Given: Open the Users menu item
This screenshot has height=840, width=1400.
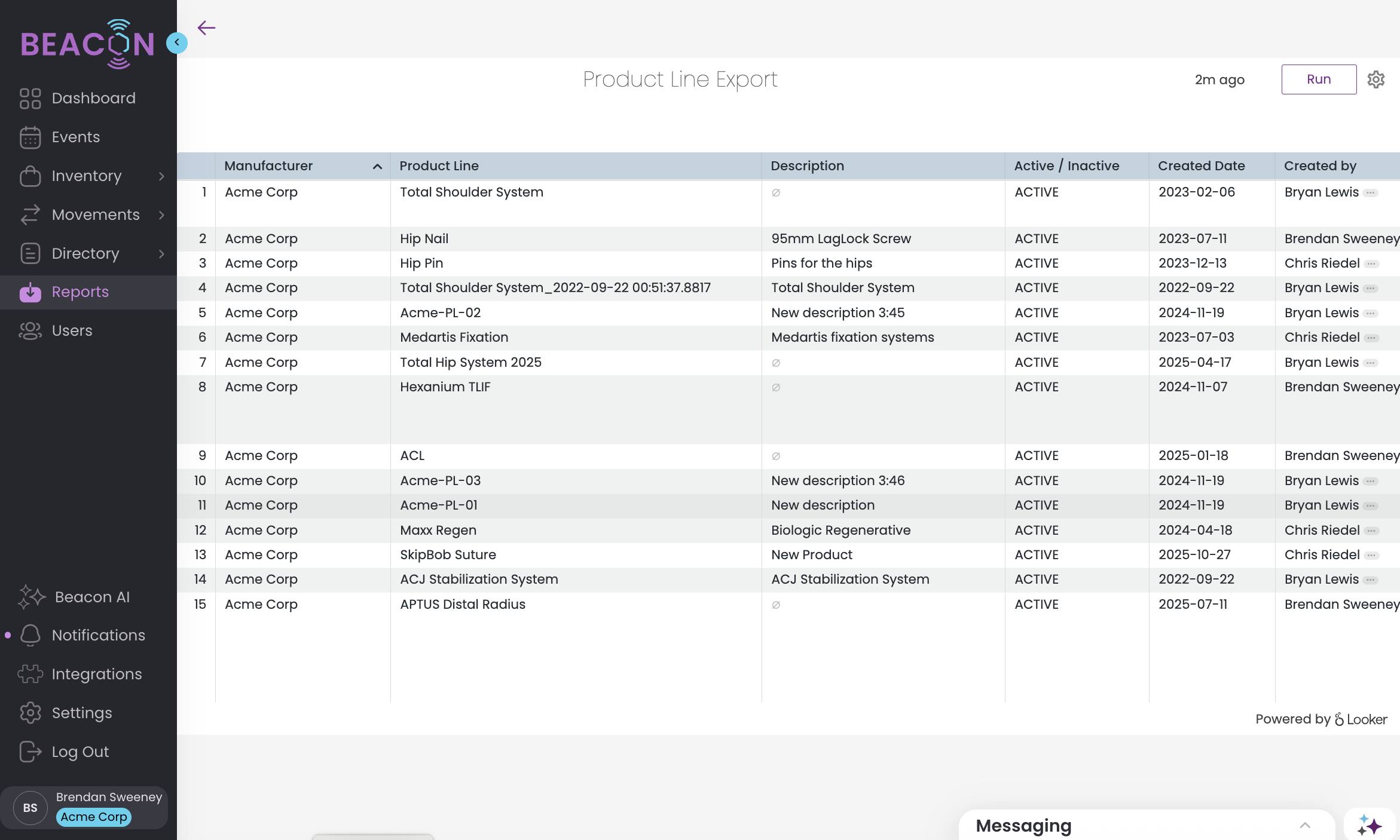Looking at the screenshot, I should (x=72, y=331).
